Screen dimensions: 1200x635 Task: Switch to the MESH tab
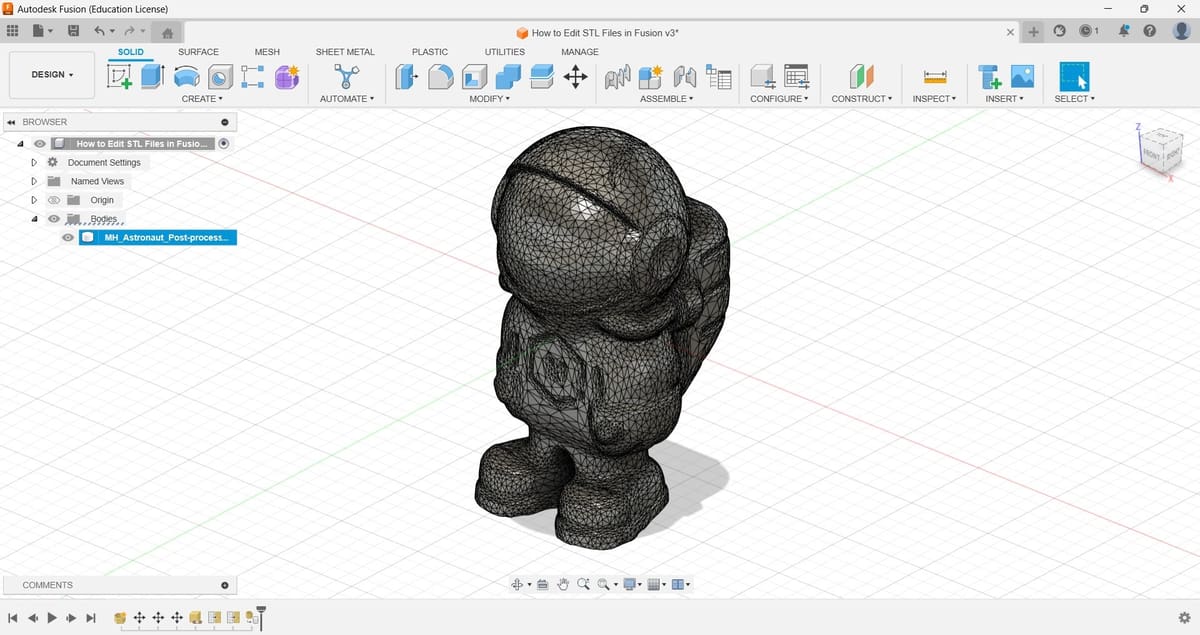(267, 52)
